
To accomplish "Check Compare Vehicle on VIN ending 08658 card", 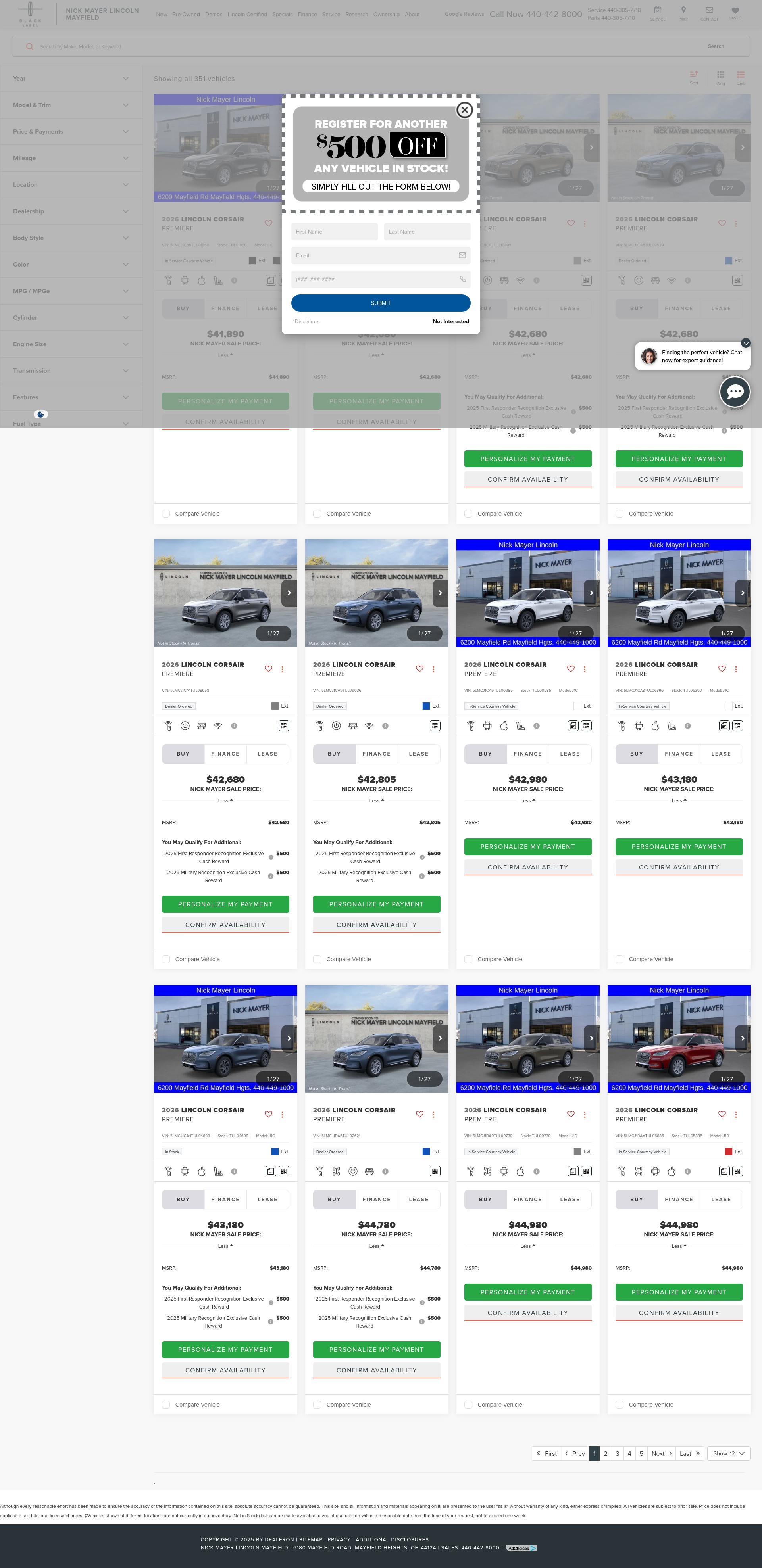I will [x=165, y=959].
